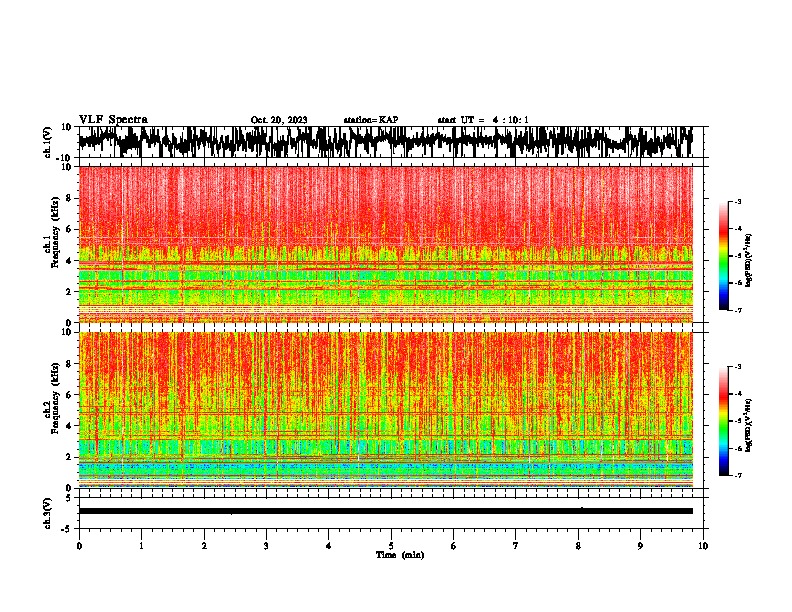Click the ch.2 frequency tick label "4"
The image size is (792, 612).
point(69,426)
